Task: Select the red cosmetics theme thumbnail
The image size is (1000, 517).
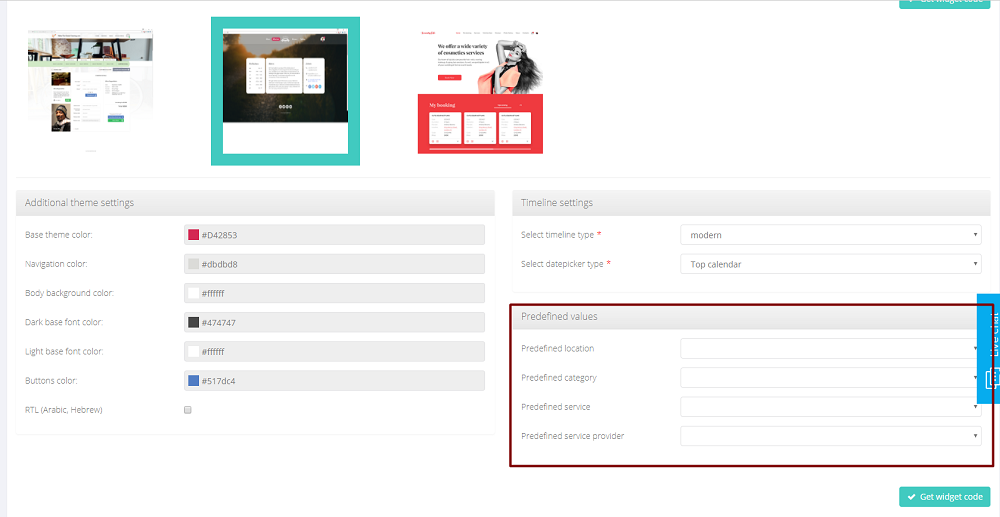Action: point(480,90)
